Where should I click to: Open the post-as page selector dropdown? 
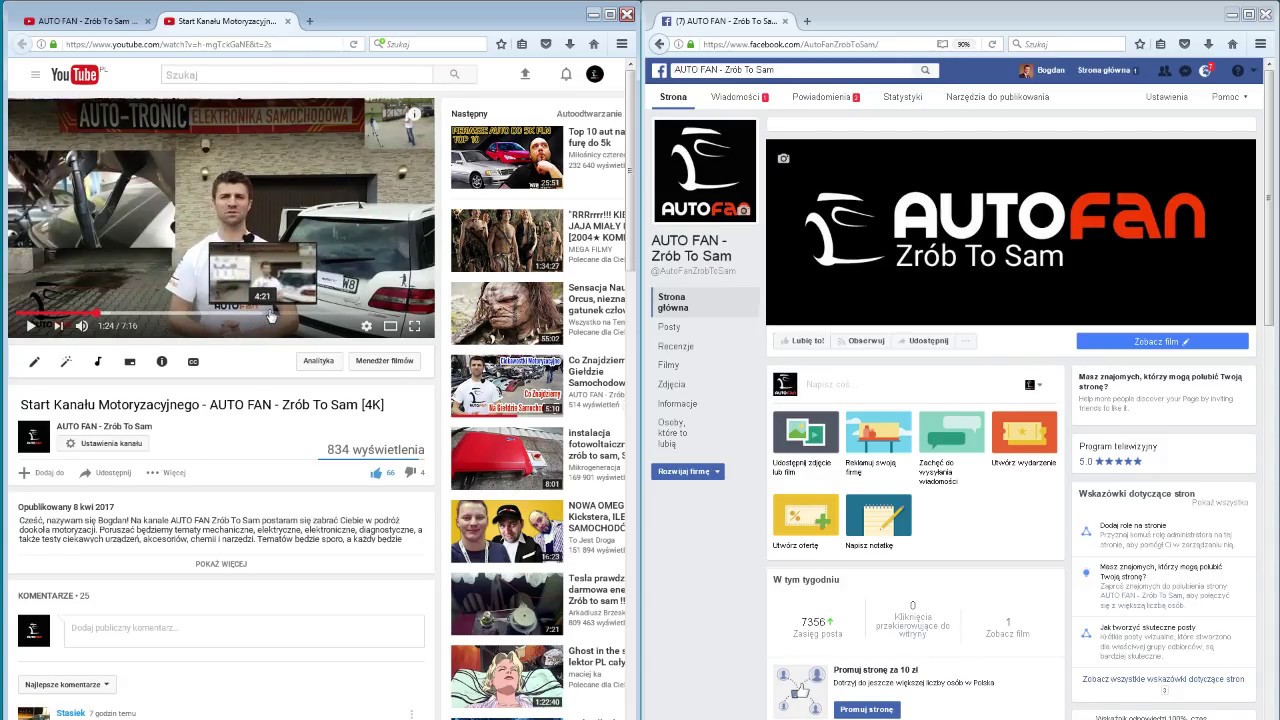[1033, 385]
